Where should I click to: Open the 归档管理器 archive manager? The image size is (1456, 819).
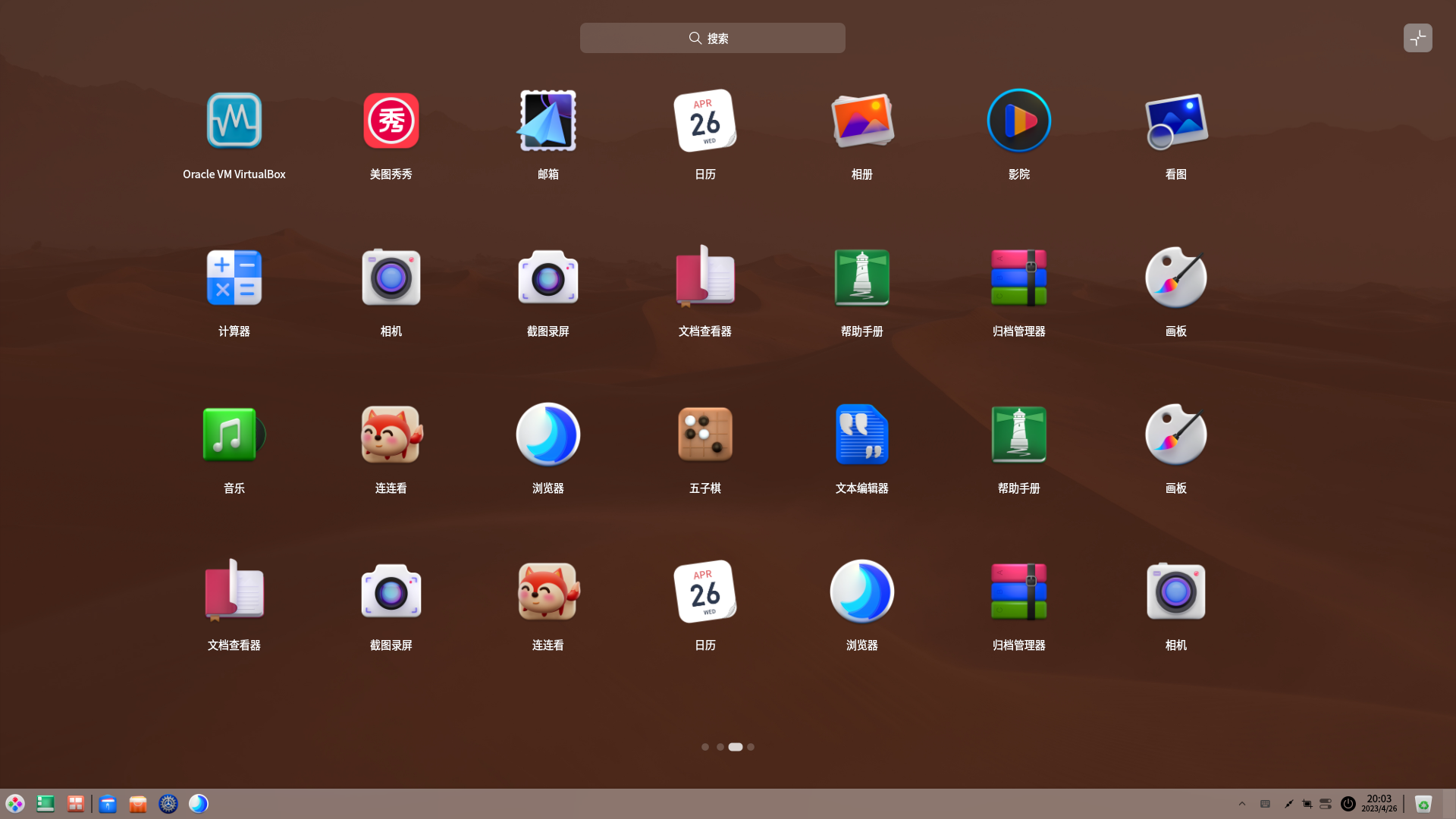(1018, 278)
